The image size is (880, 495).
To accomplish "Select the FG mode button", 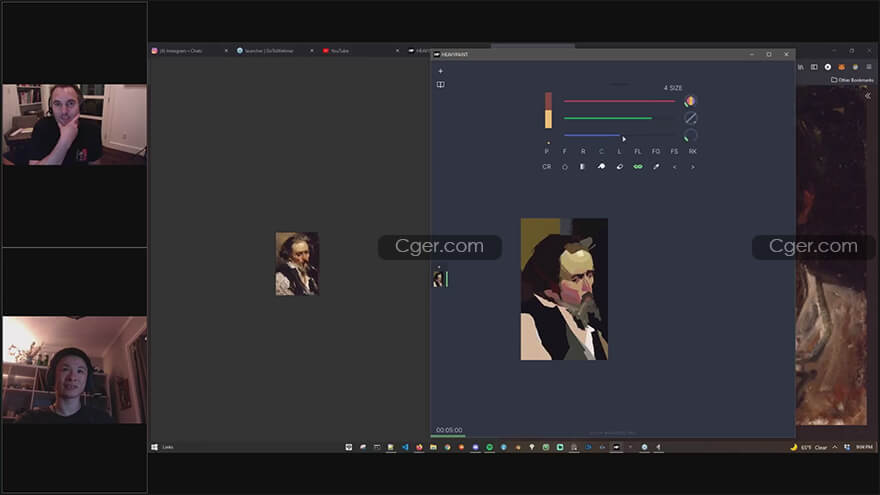I will click(x=656, y=152).
